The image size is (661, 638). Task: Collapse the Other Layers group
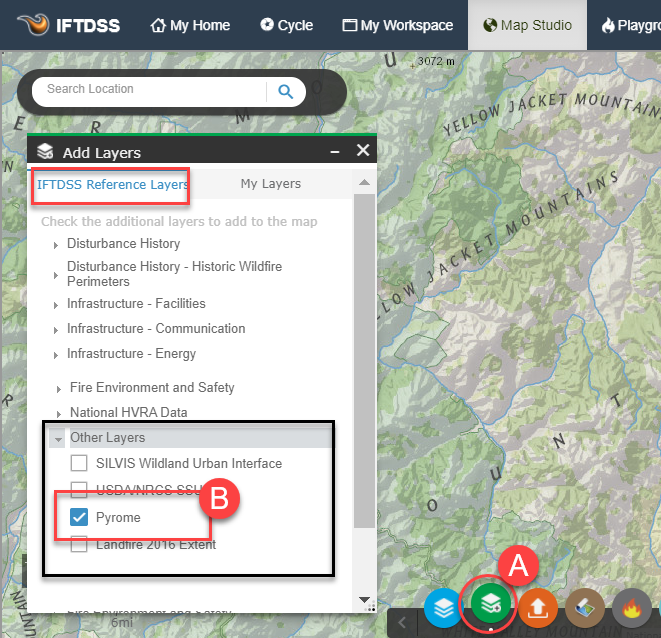[59, 439]
